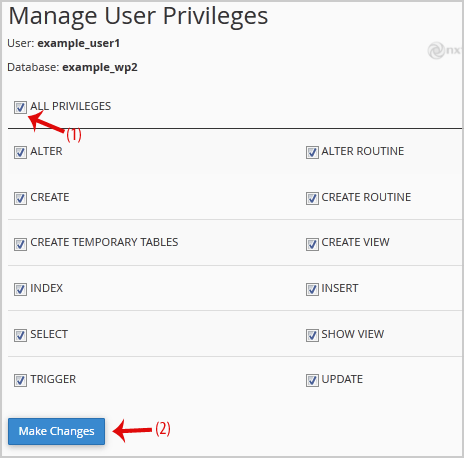Toggle the INSERT privilege checkbox
This screenshot has height=458, width=464.
tap(312, 289)
